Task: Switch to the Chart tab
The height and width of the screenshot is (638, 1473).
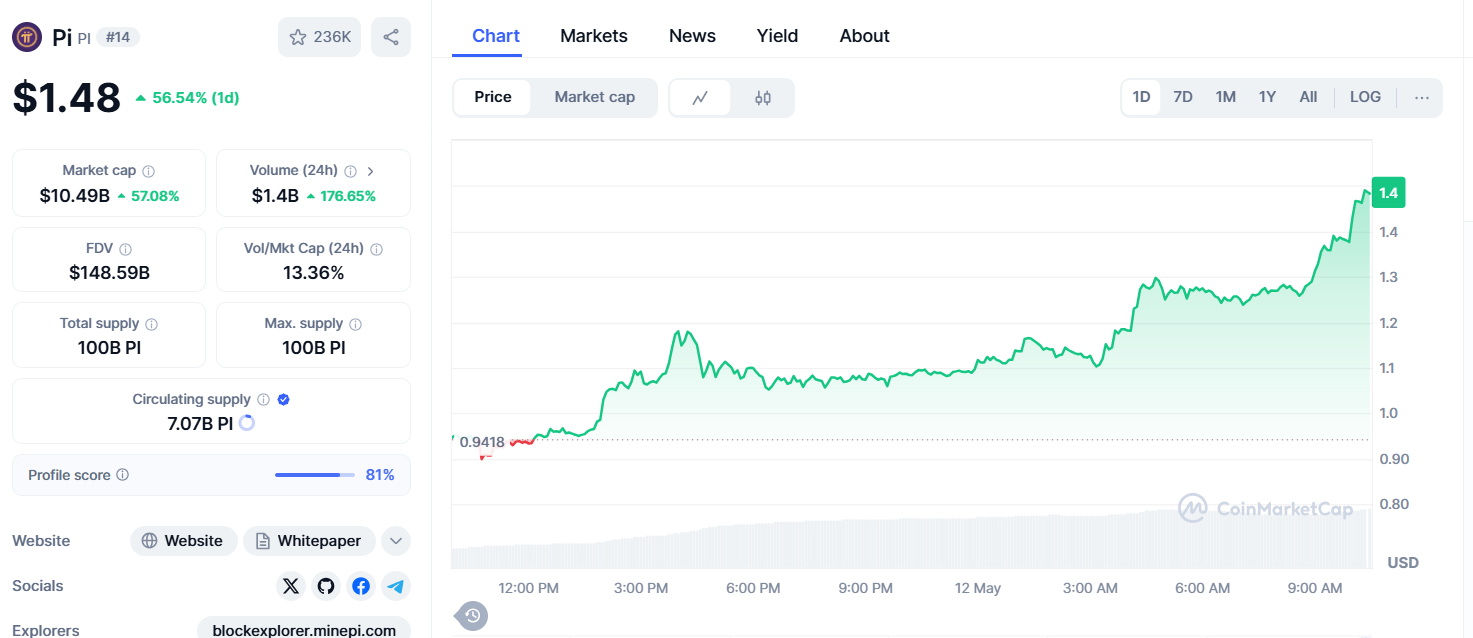Action: tap(496, 36)
